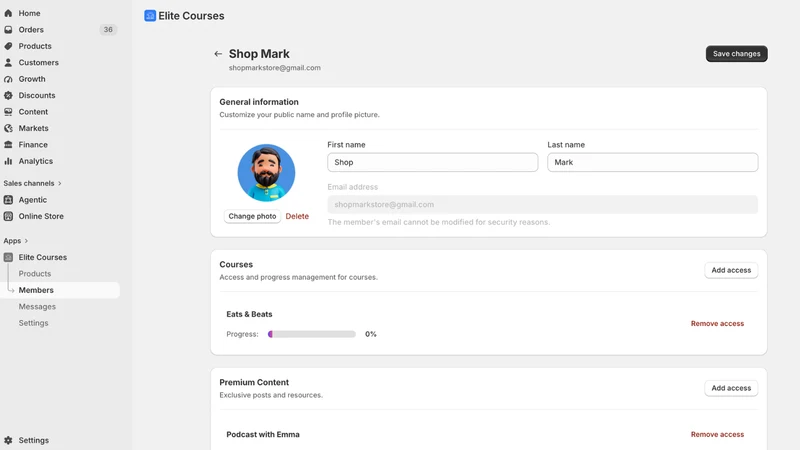Click the Online Store icon

pyautogui.click(x=8, y=216)
